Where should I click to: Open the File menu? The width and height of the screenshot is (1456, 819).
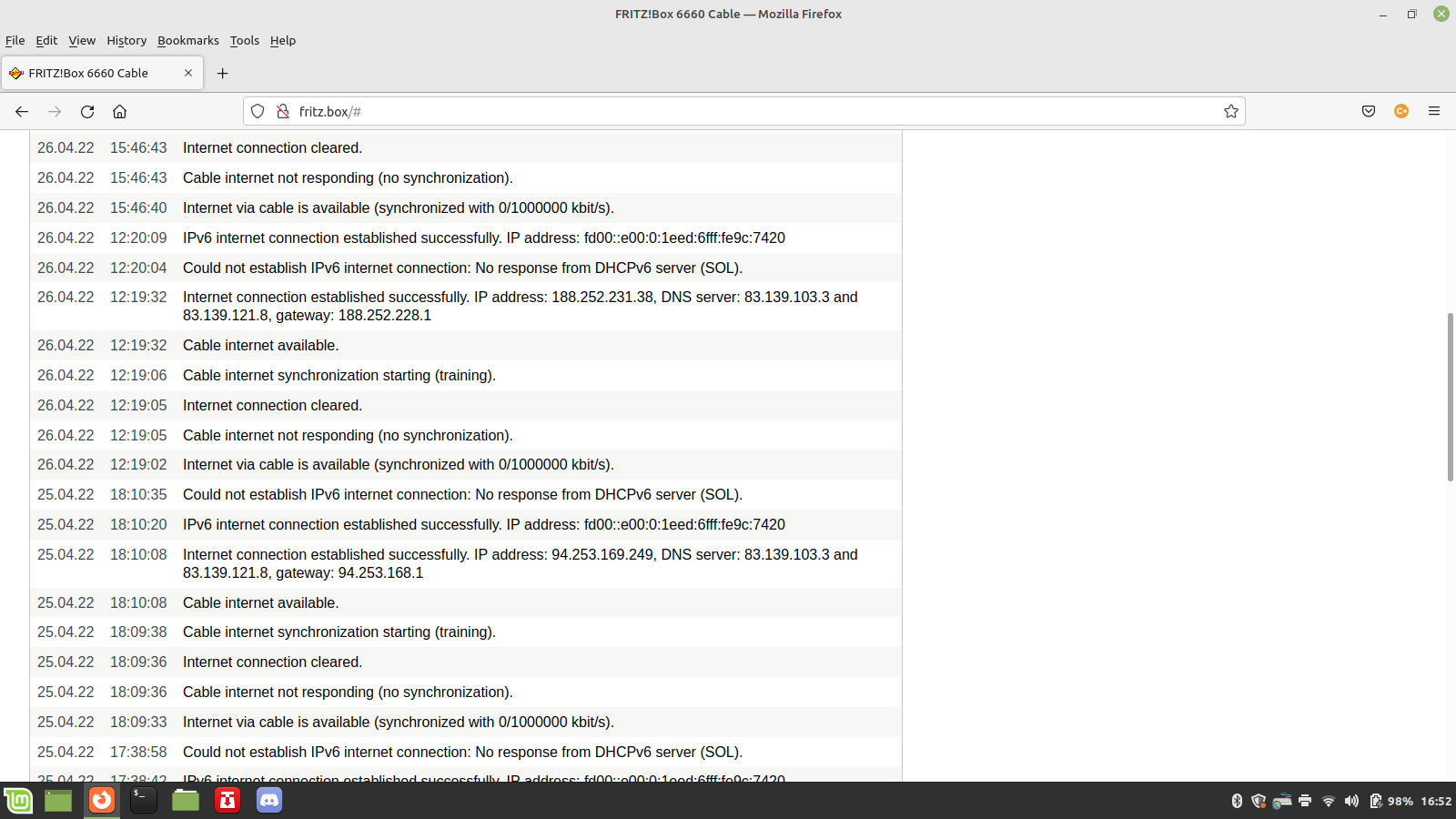pos(15,40)
